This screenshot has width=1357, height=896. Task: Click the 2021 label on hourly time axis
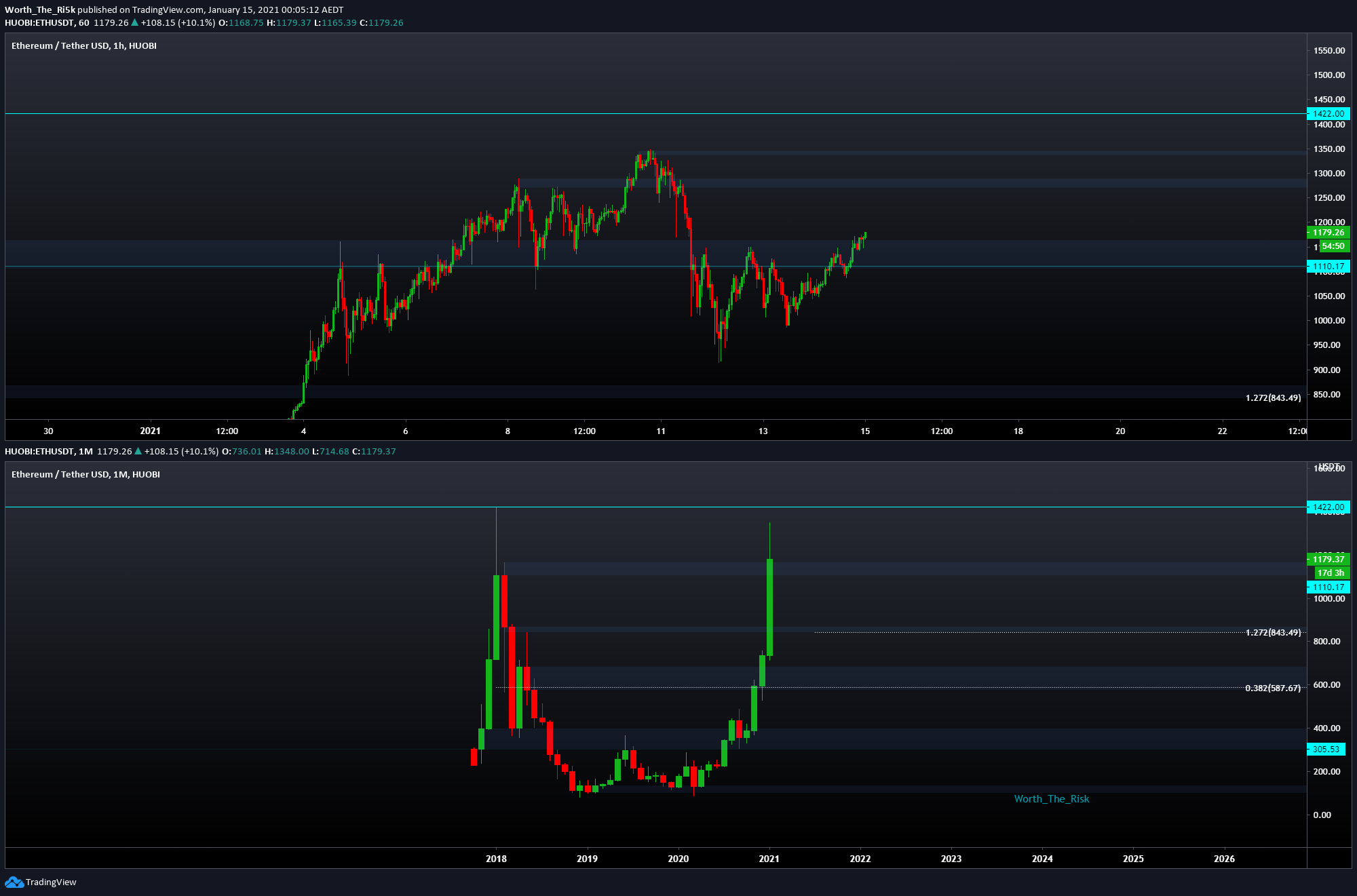[x=150, y=431]
